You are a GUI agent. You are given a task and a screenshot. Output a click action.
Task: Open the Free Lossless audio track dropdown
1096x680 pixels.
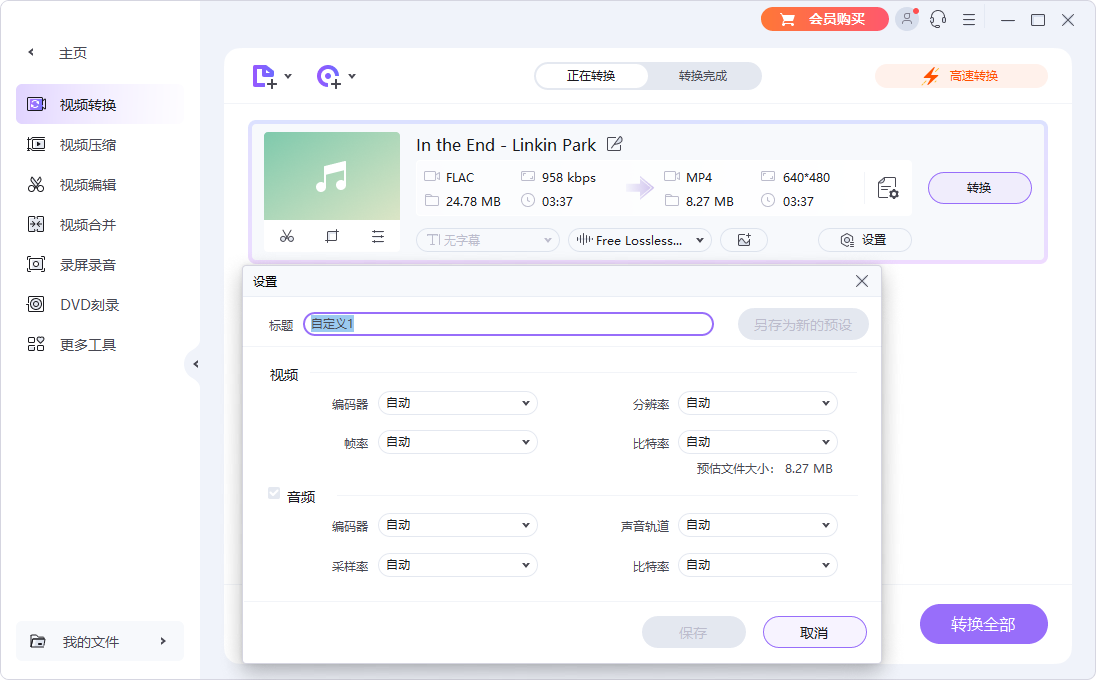click(639, 240)
